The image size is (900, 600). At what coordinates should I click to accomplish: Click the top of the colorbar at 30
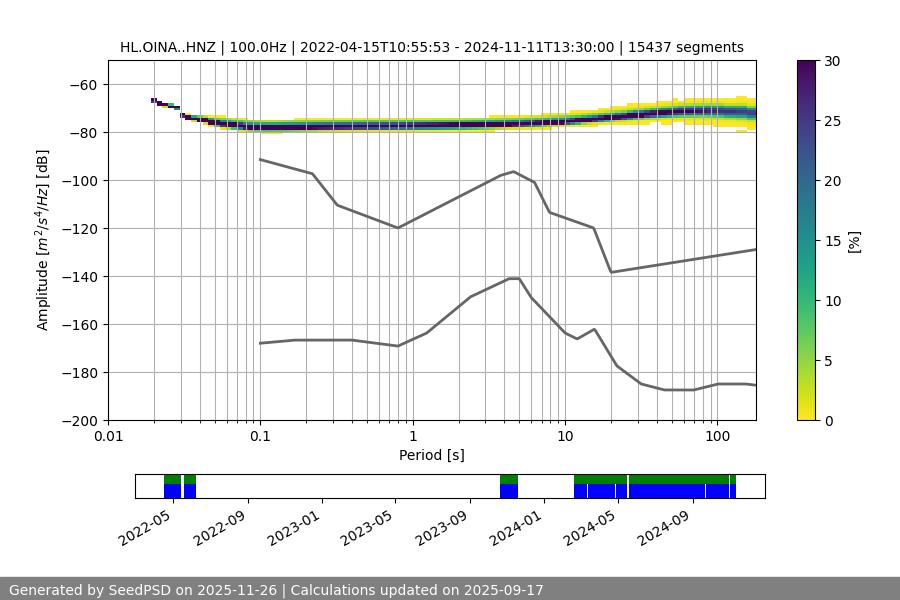pyautogui.click(x=807, y=63)
